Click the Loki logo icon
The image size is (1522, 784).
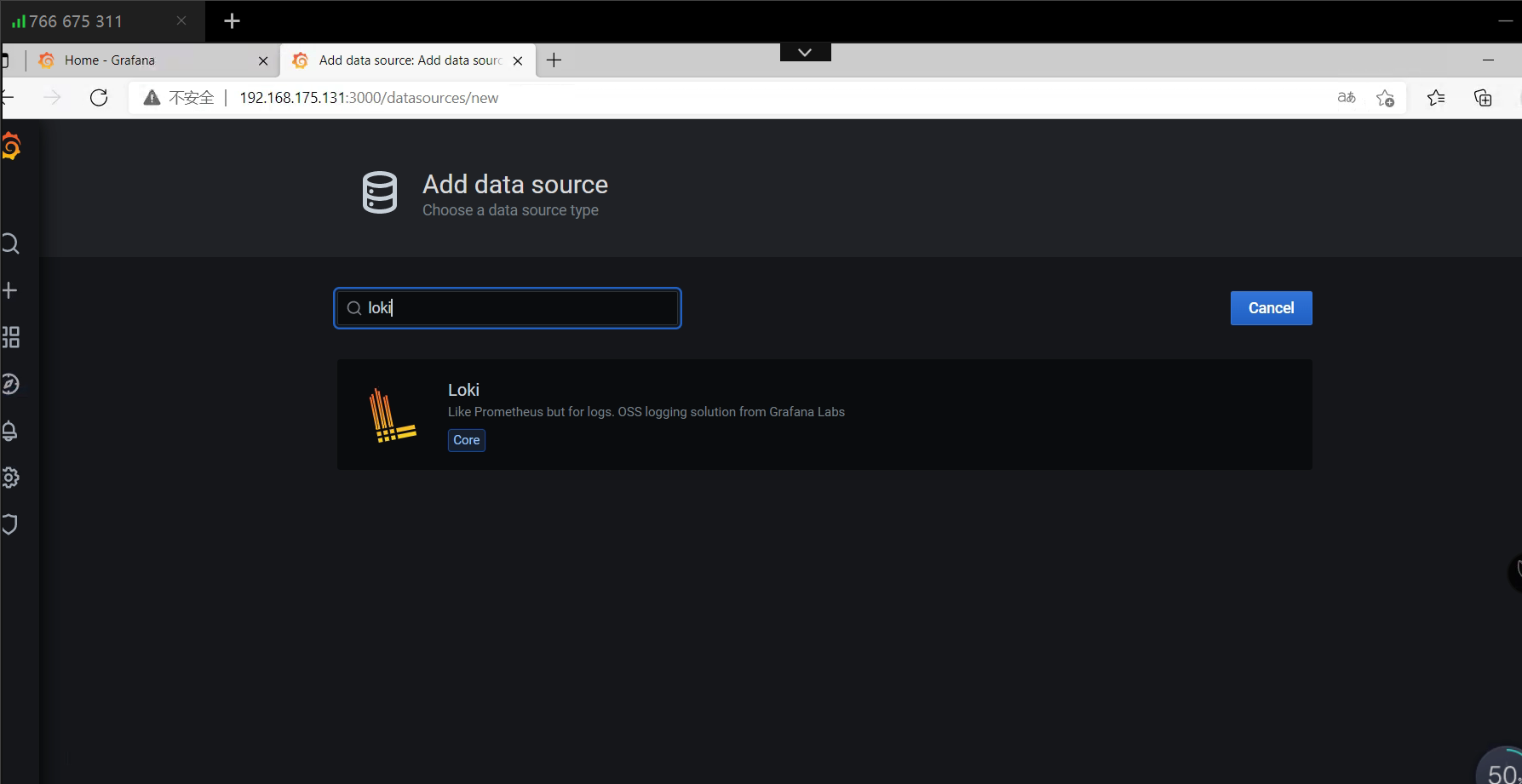point(392,415)
